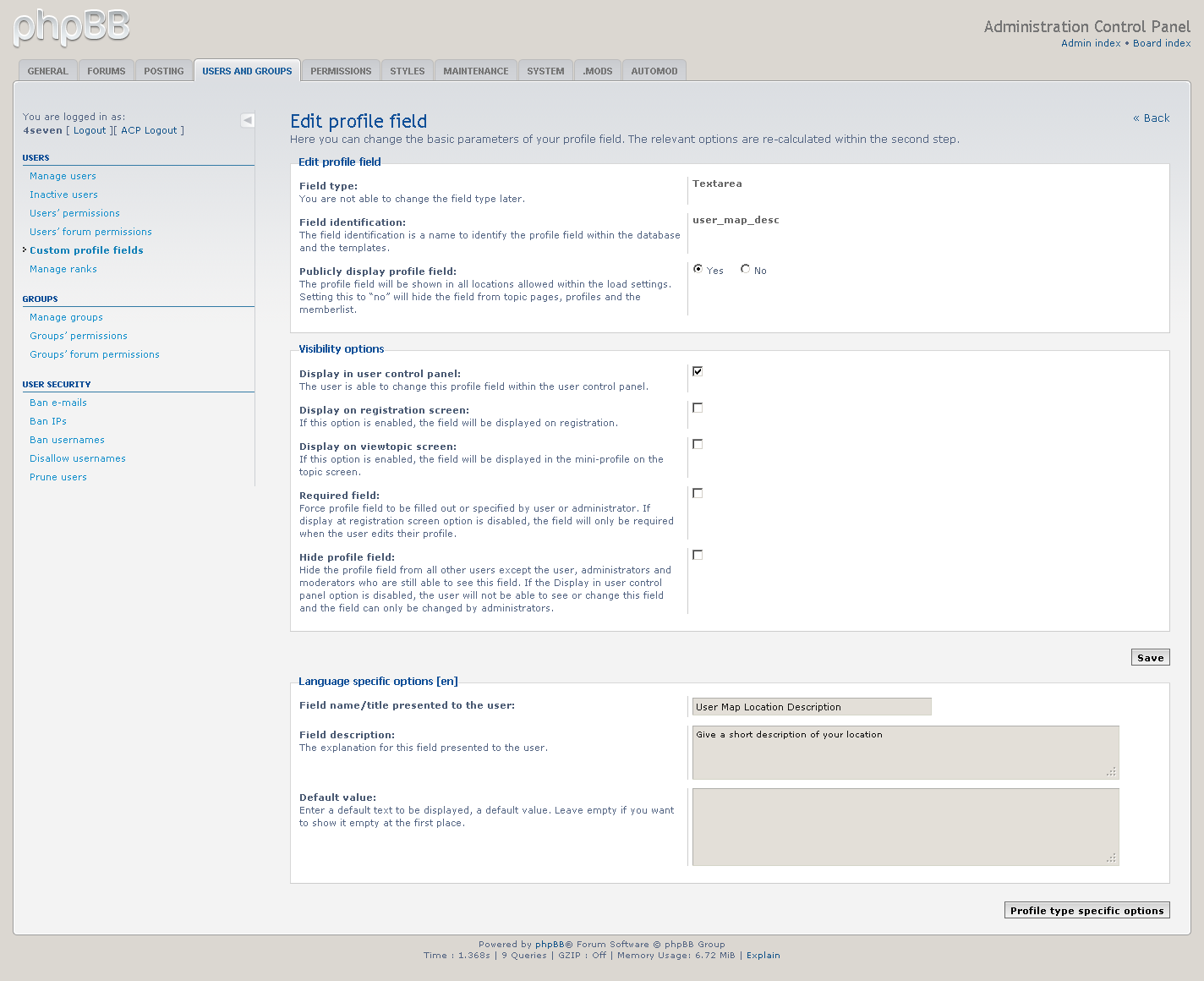Collapse the sidebar menu arrow
1204x981 pixels.
coord(247,120)
